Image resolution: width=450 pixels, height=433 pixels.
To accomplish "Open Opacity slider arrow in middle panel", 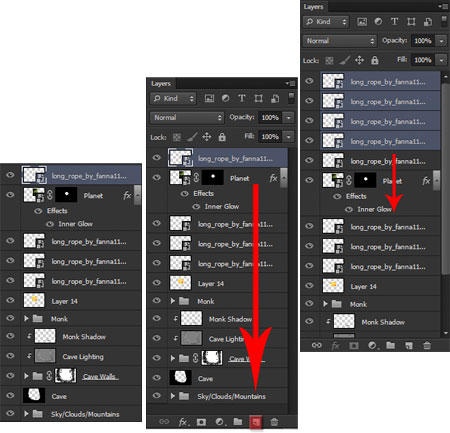I will [x=289, y=117].
